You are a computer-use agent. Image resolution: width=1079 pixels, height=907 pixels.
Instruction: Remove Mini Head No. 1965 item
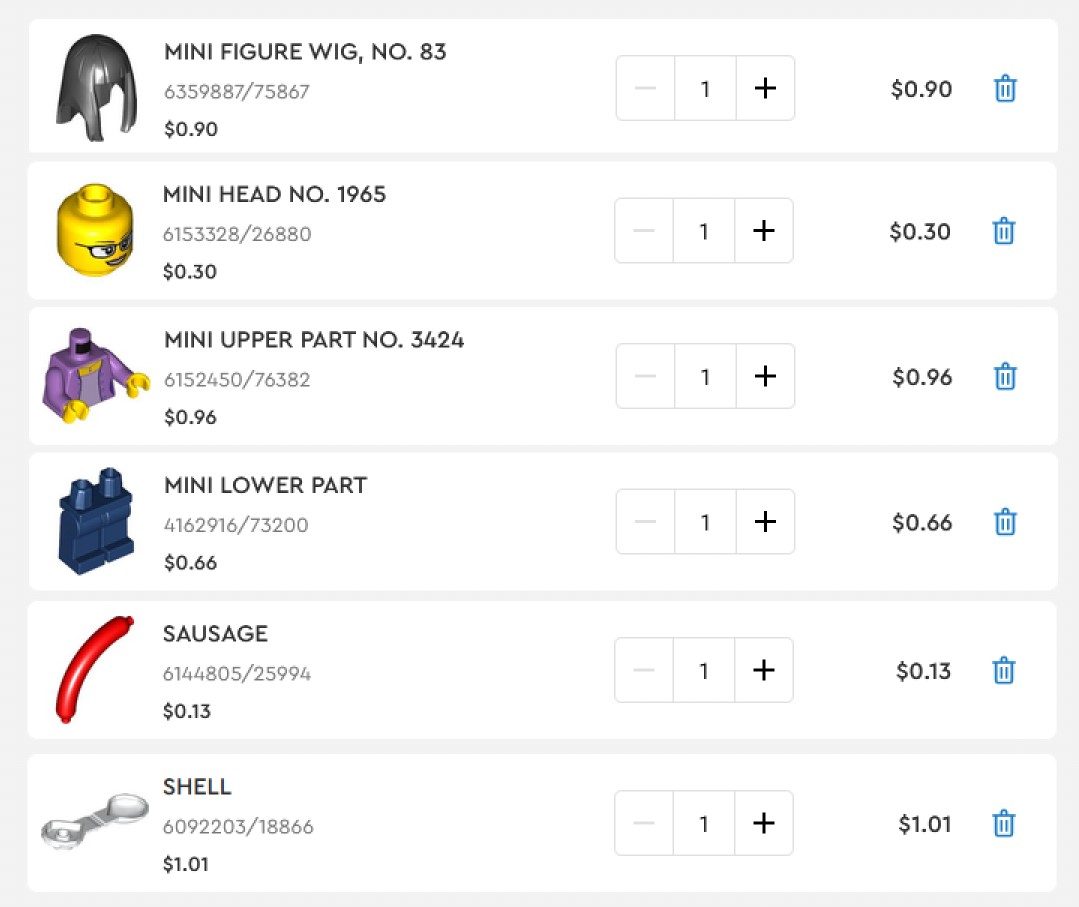pos(1004,232)
